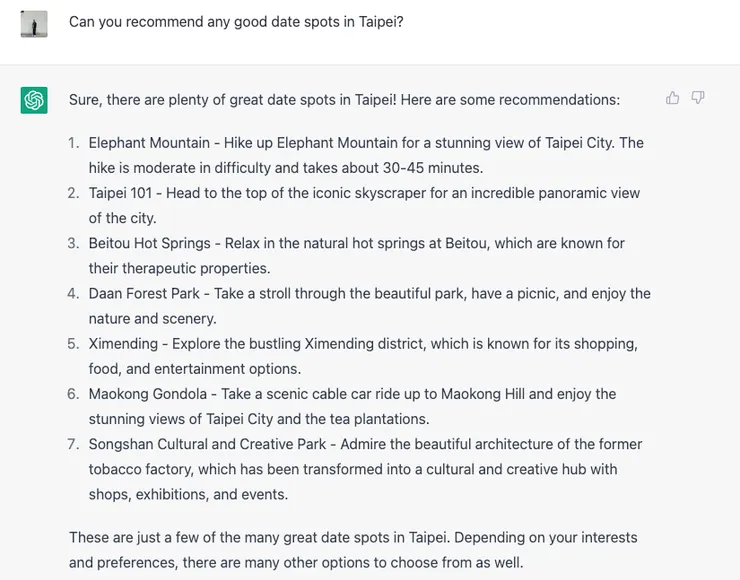740x580 pixels.
Task: Click the words "tobacco factory" in item seven
Action: point(140,469)
